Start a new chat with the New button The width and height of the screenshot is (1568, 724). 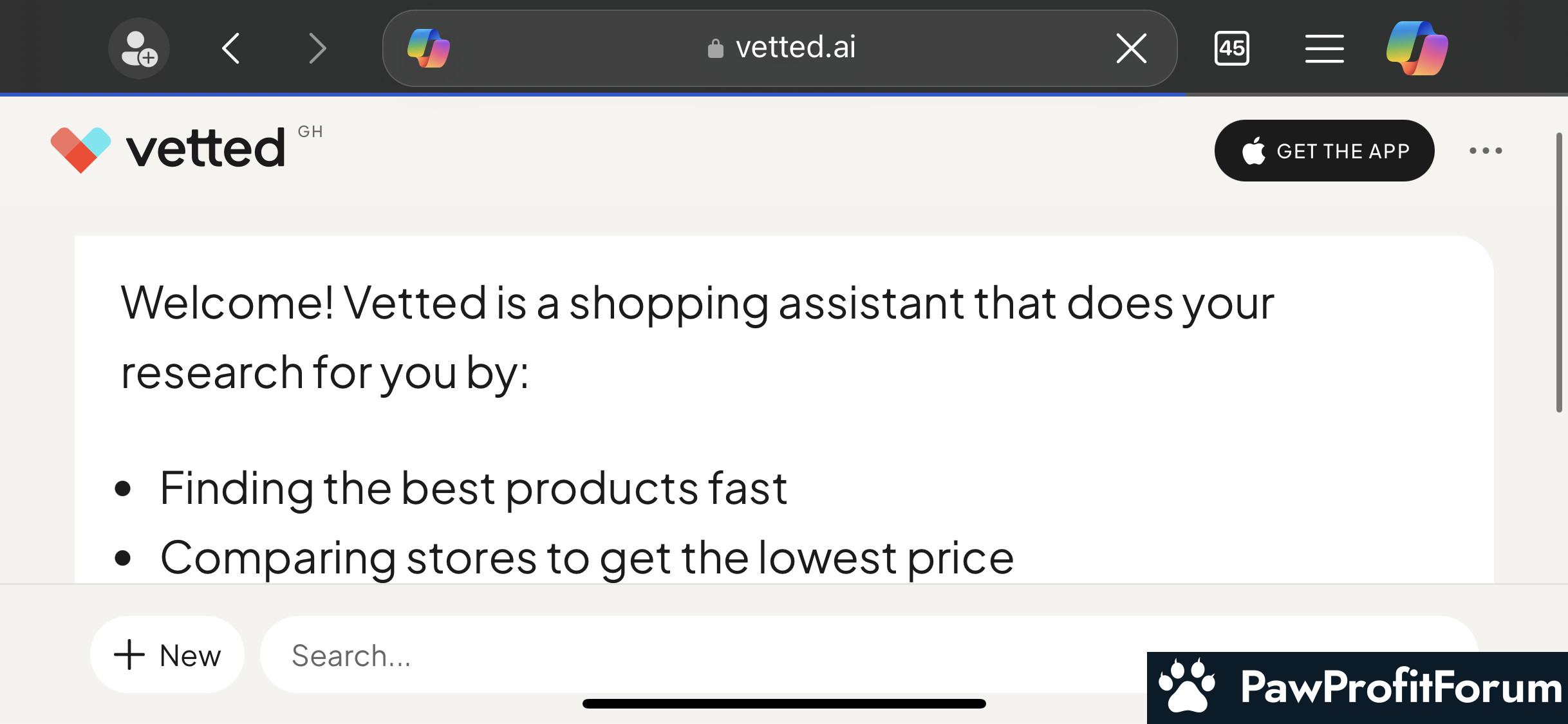[x=167, y=655]
